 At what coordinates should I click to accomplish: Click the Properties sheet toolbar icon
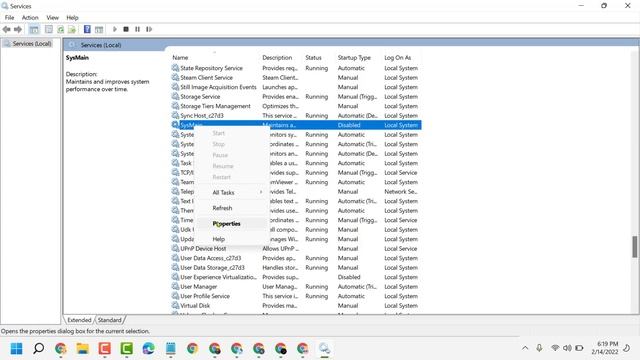pyautogui.click(x=49, y=29)
